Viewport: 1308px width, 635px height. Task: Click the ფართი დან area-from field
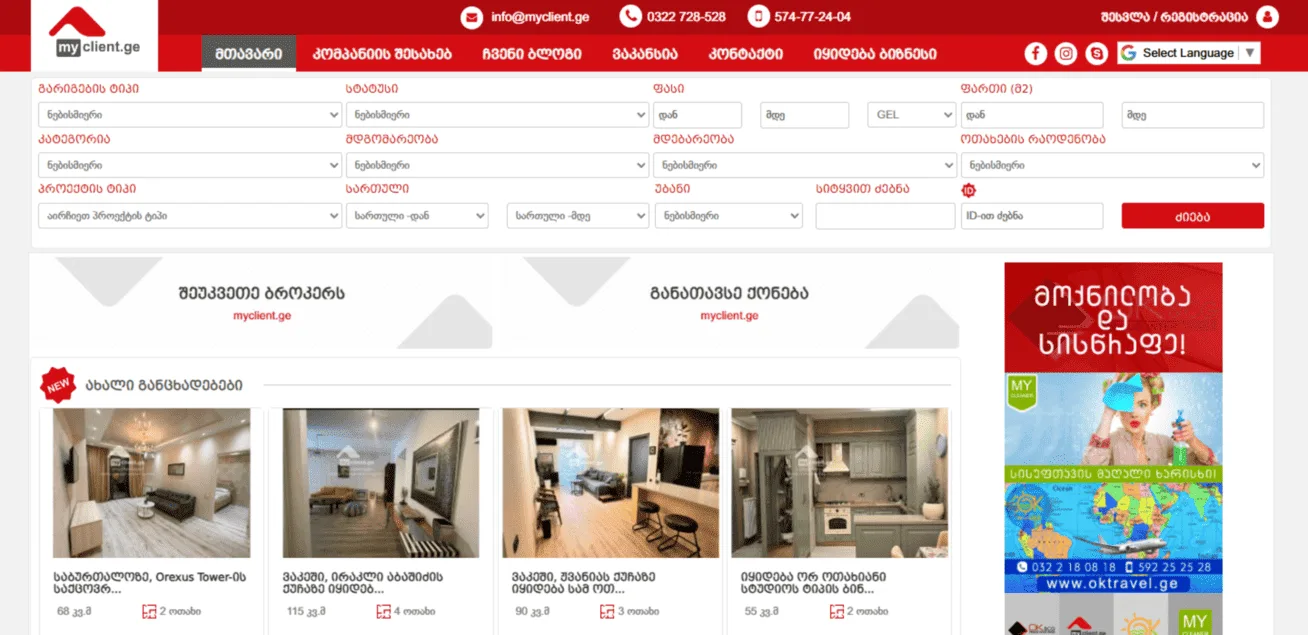click(x=1032, y=115)
